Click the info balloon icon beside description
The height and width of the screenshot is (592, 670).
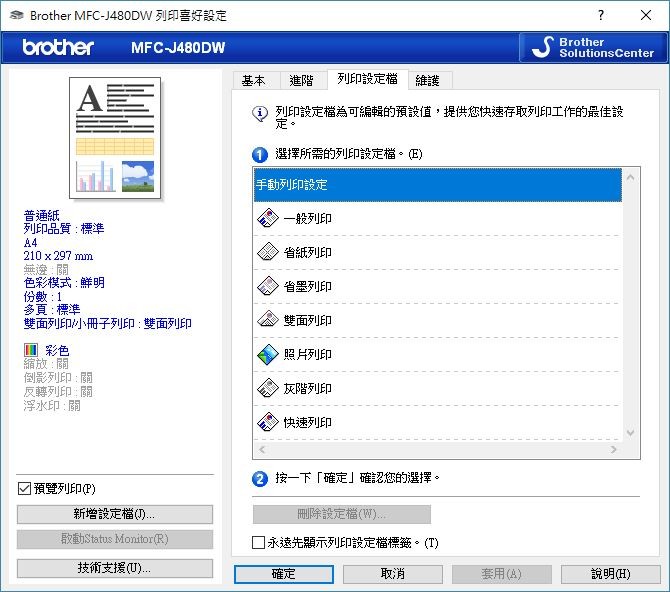point(260,114)
